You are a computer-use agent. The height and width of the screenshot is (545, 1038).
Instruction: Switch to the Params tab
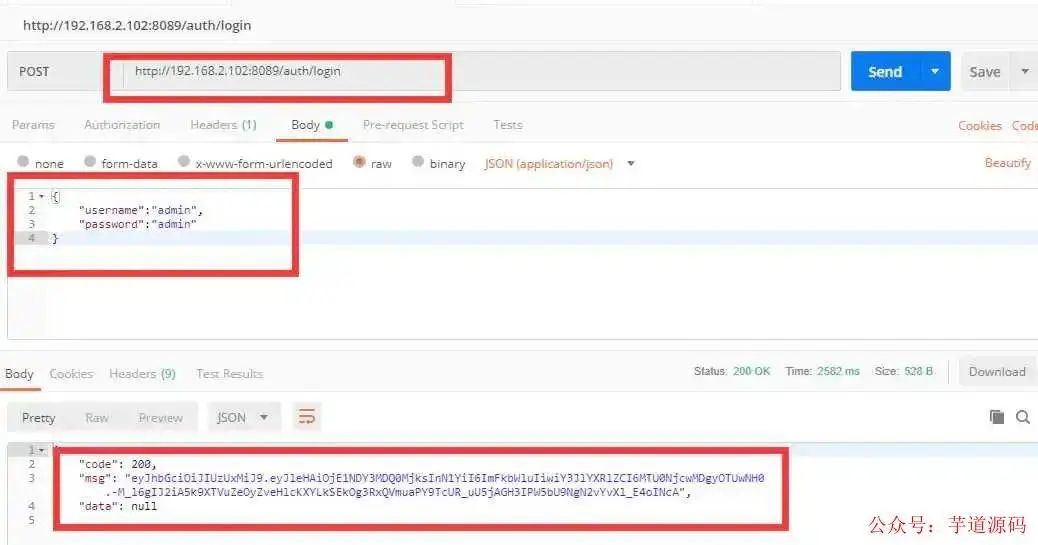point(33,124)
